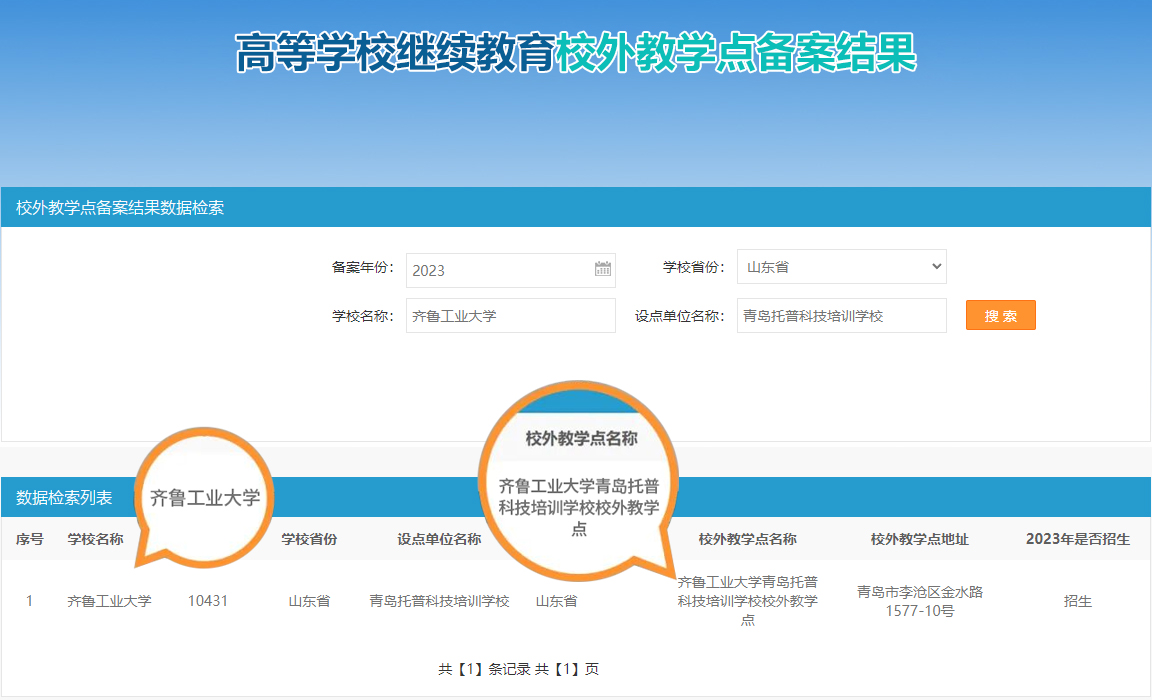Screen dimensions: 1152x700
Task: Click the 校外教学点备案结果数据检索 panel heading
Action: 120,207
